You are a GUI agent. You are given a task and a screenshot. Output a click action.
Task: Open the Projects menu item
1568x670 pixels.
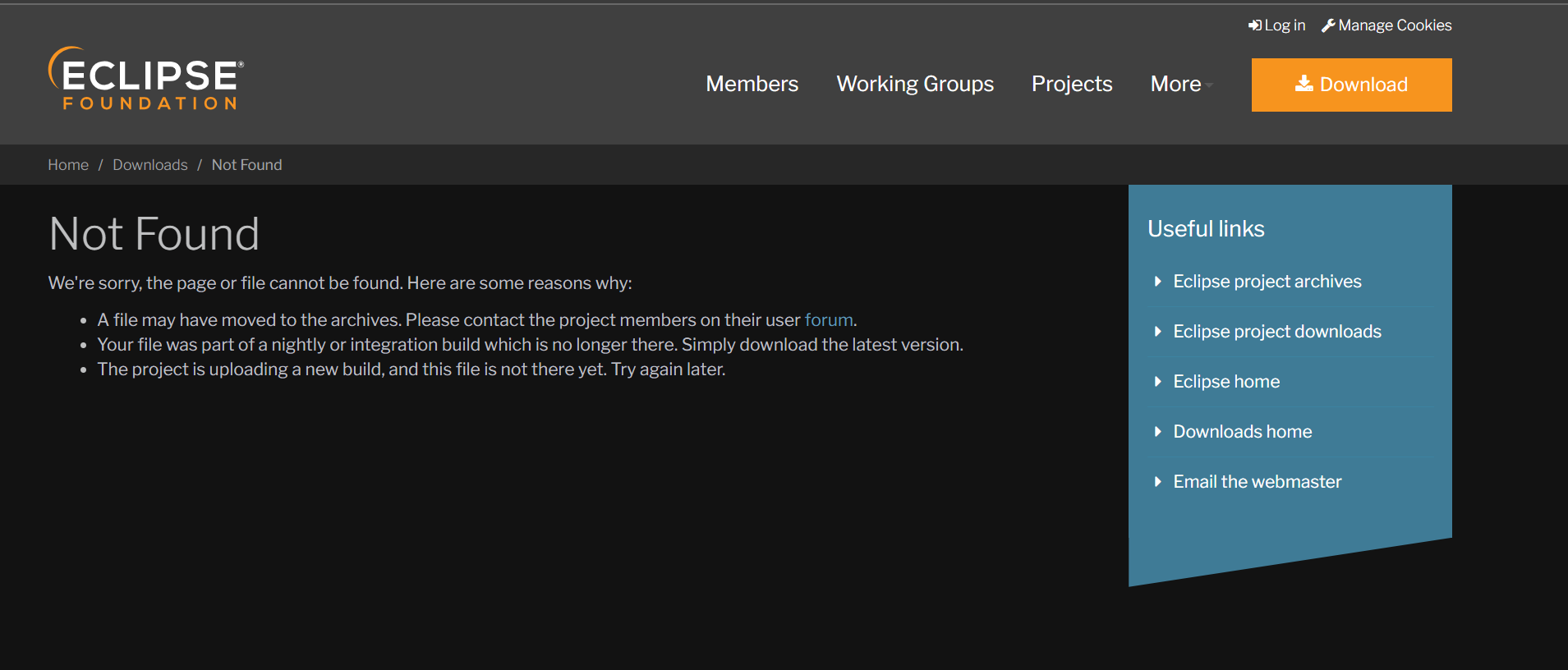[x=1072, y=84]
